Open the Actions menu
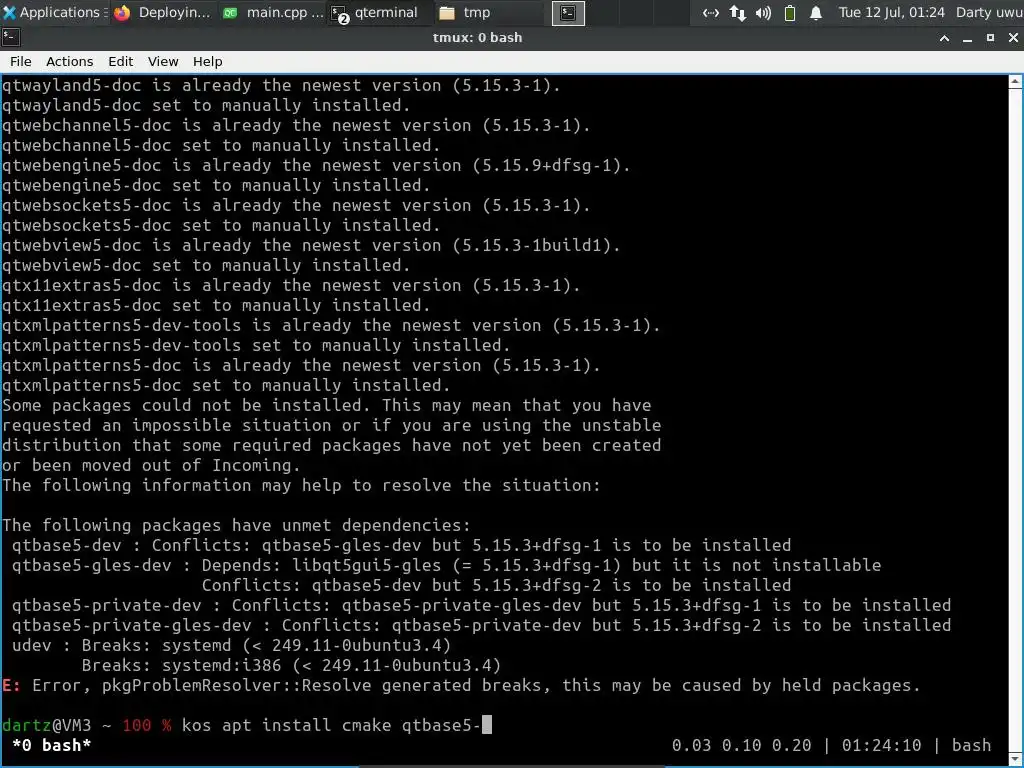The width and height of the screenshot is (1024, 768). click(x=69, y=61)
